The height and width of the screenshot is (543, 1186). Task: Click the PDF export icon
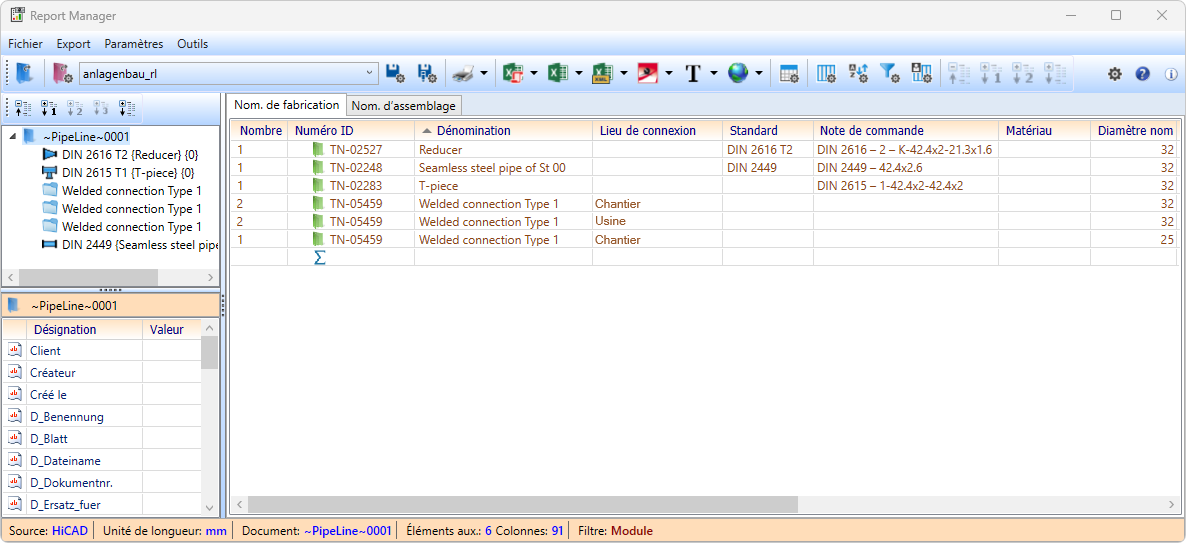pyautogui.click(x=647, y=73)
